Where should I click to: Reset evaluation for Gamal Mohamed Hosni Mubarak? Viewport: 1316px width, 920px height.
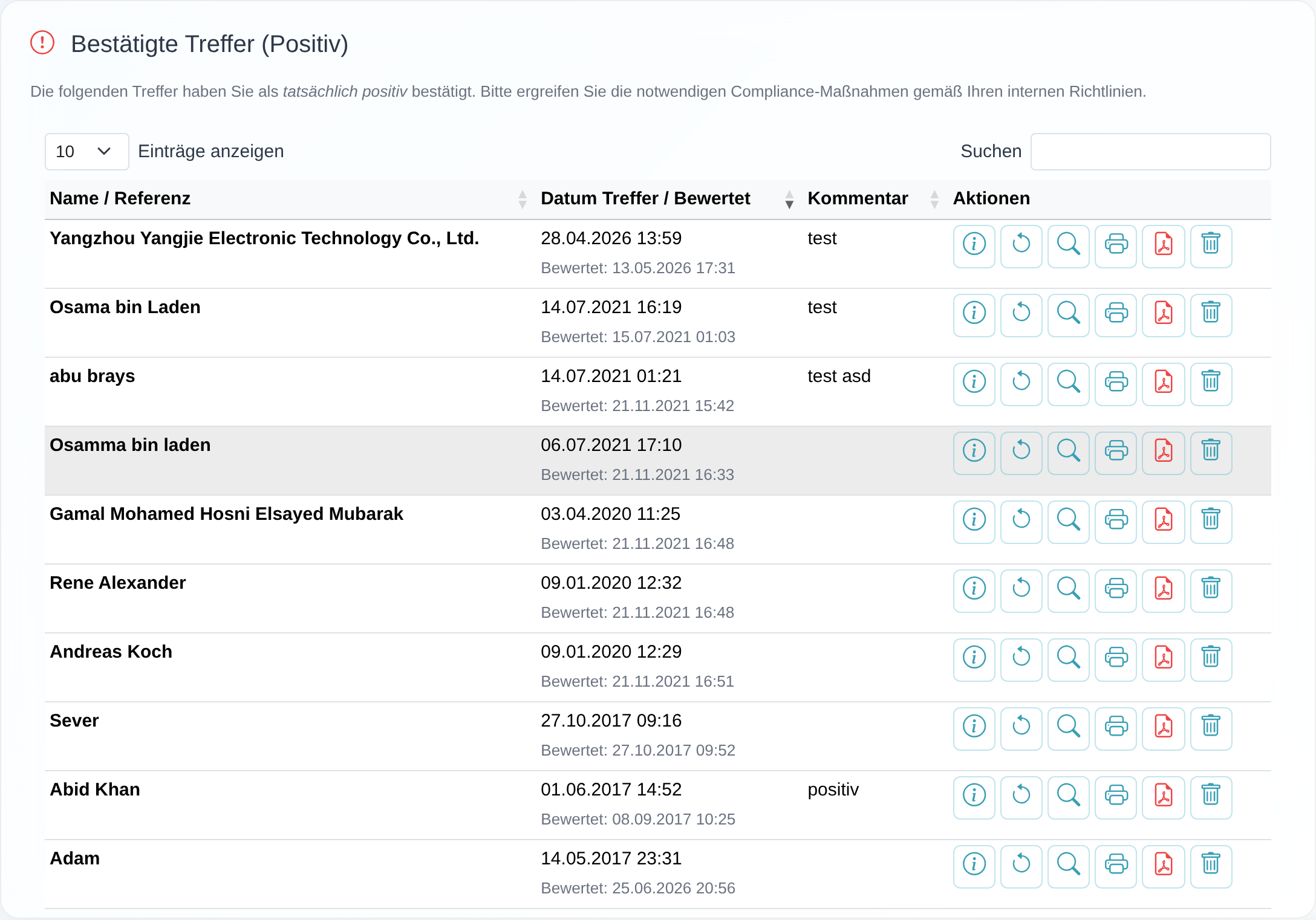pyautogui.click(x=1021, y=522)
